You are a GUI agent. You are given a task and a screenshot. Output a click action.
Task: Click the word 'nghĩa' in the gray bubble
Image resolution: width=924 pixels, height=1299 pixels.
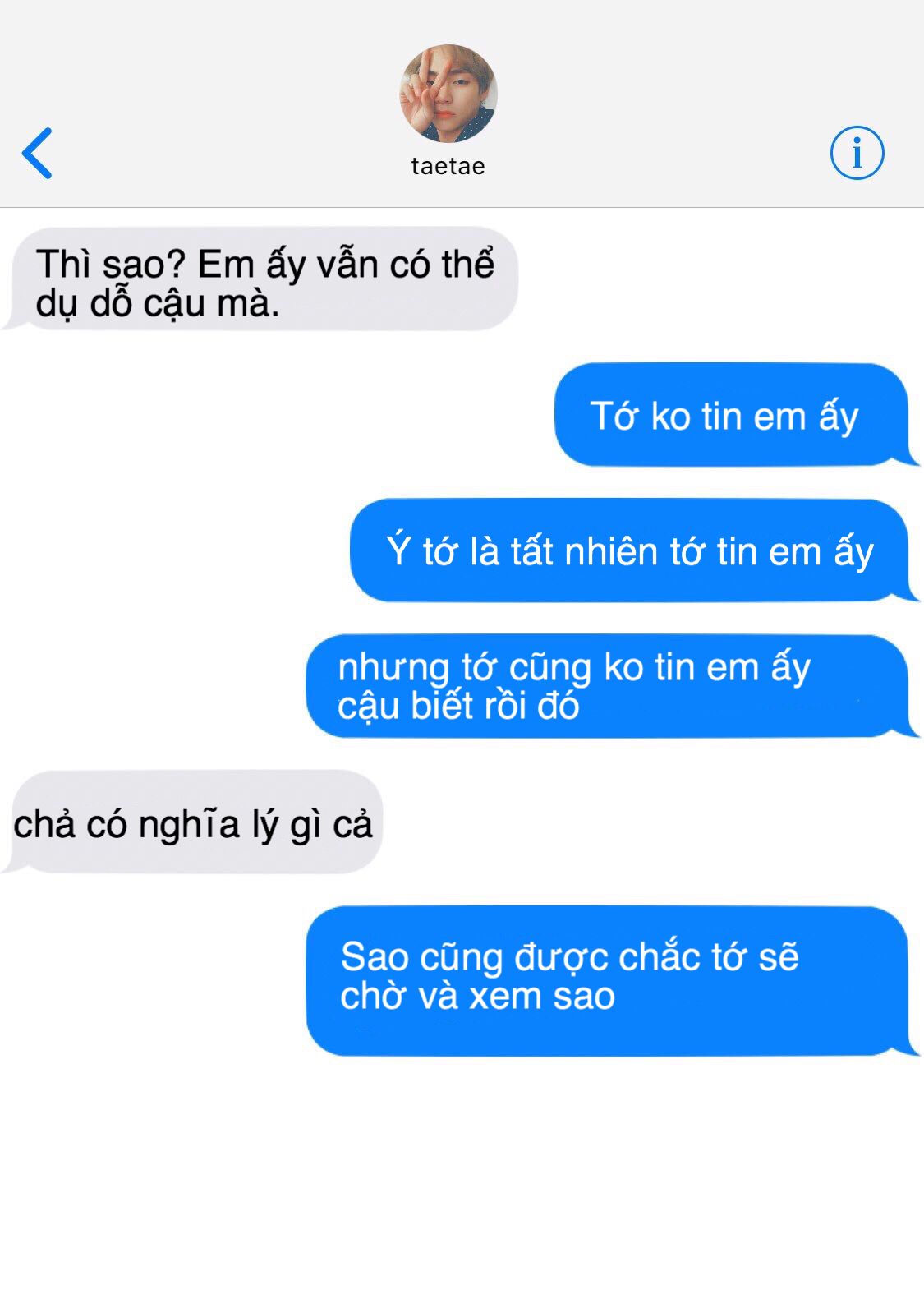pyautogui.click(x=189, y=825)
